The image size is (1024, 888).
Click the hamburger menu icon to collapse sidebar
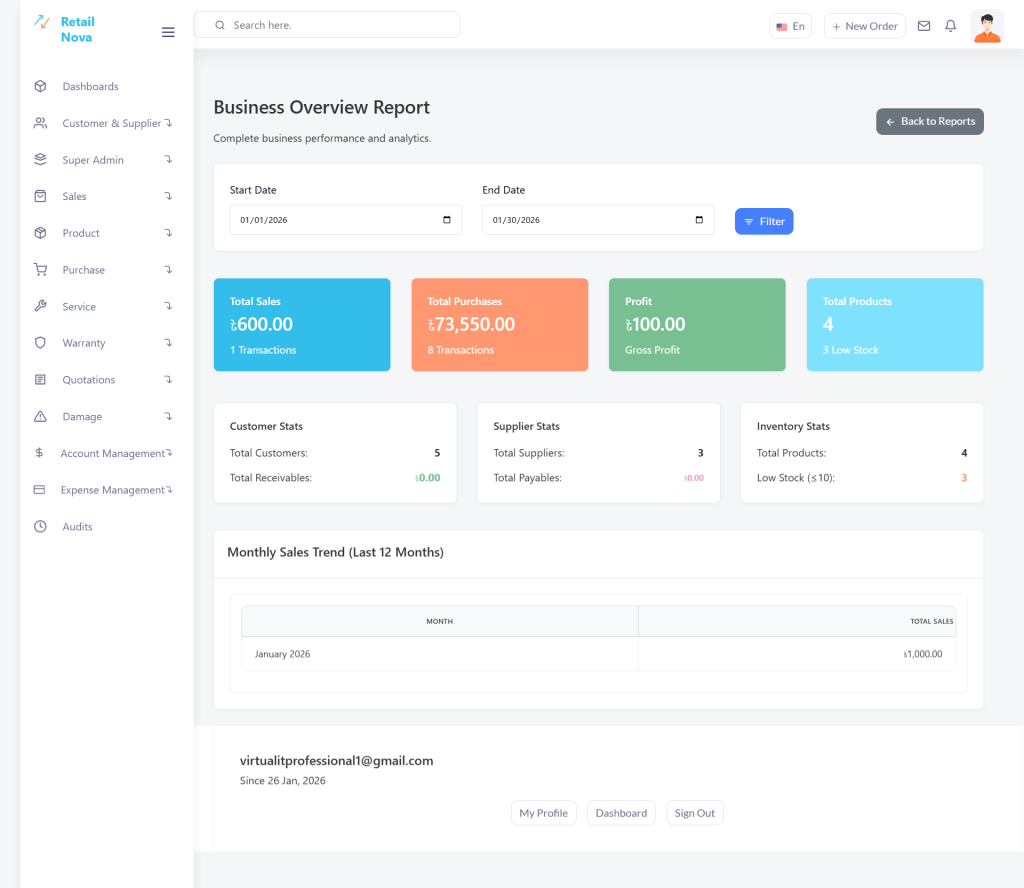(168, 32)
